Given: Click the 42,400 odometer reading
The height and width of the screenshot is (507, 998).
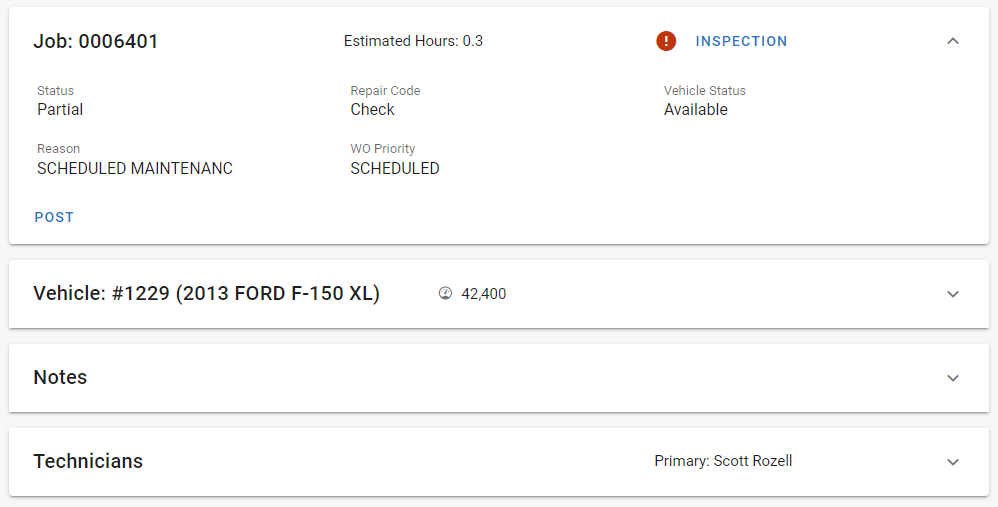Looking at the screenshot, I should (483, 294).
